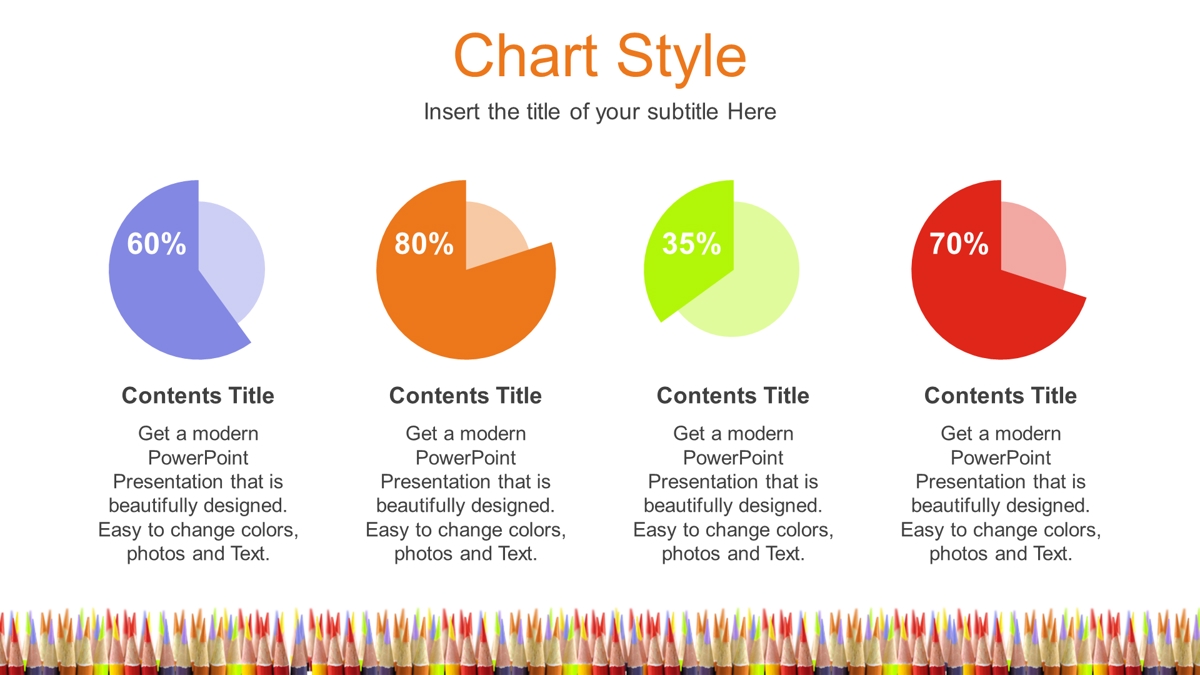The width and height of the screenshot is (1200, 675).
Task: Select the 35% percentage label
Action: pos(692,244)
